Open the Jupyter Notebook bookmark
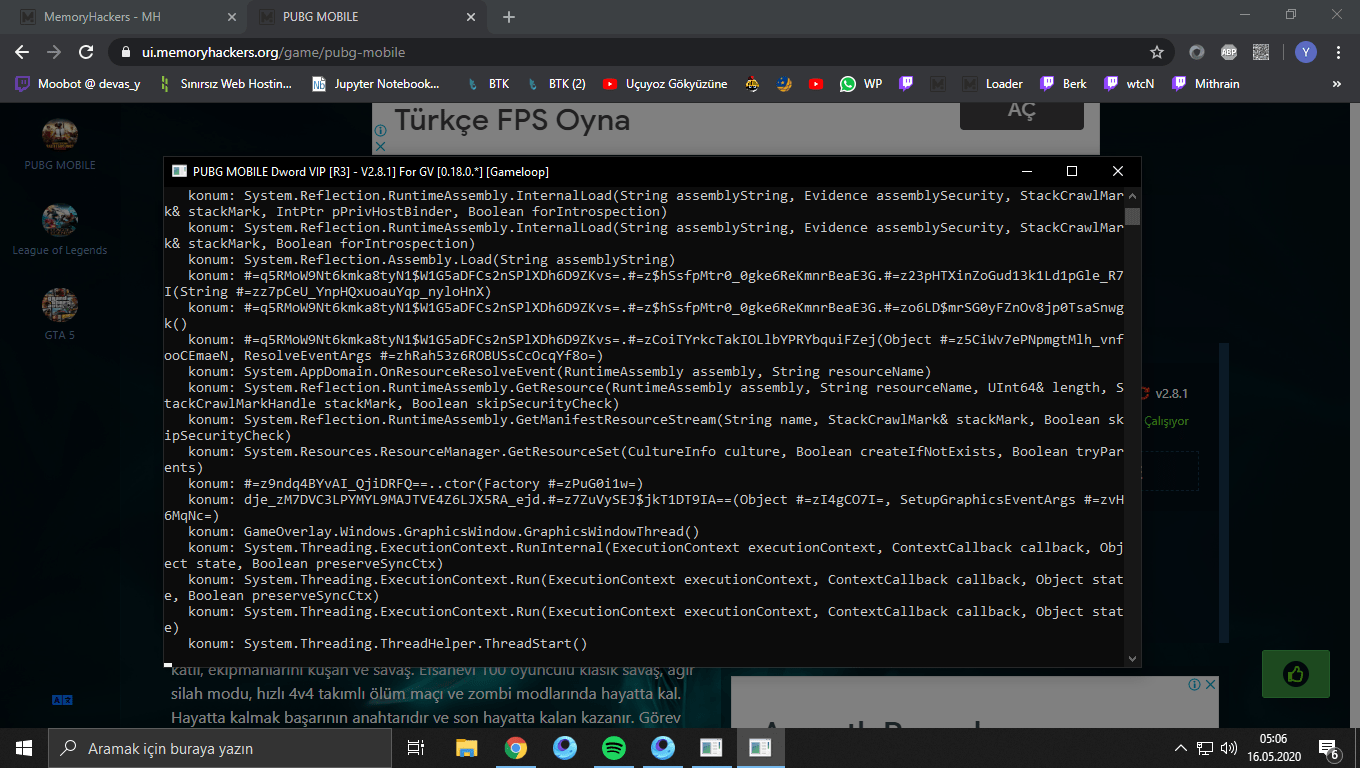 click(376, 84)
